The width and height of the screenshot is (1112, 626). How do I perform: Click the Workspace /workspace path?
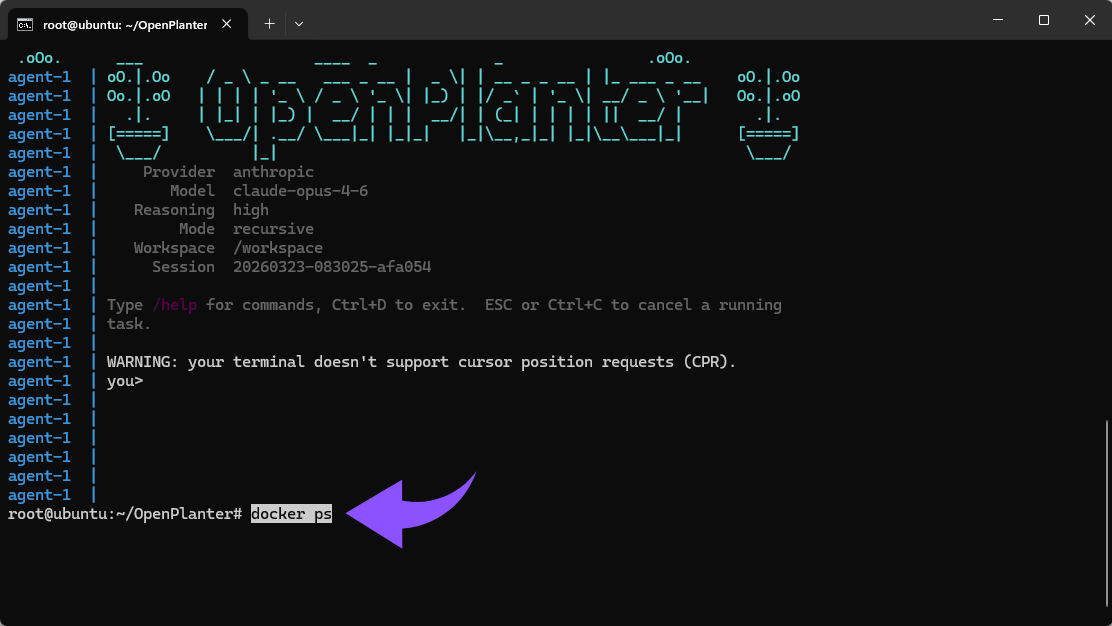[277, 247]
